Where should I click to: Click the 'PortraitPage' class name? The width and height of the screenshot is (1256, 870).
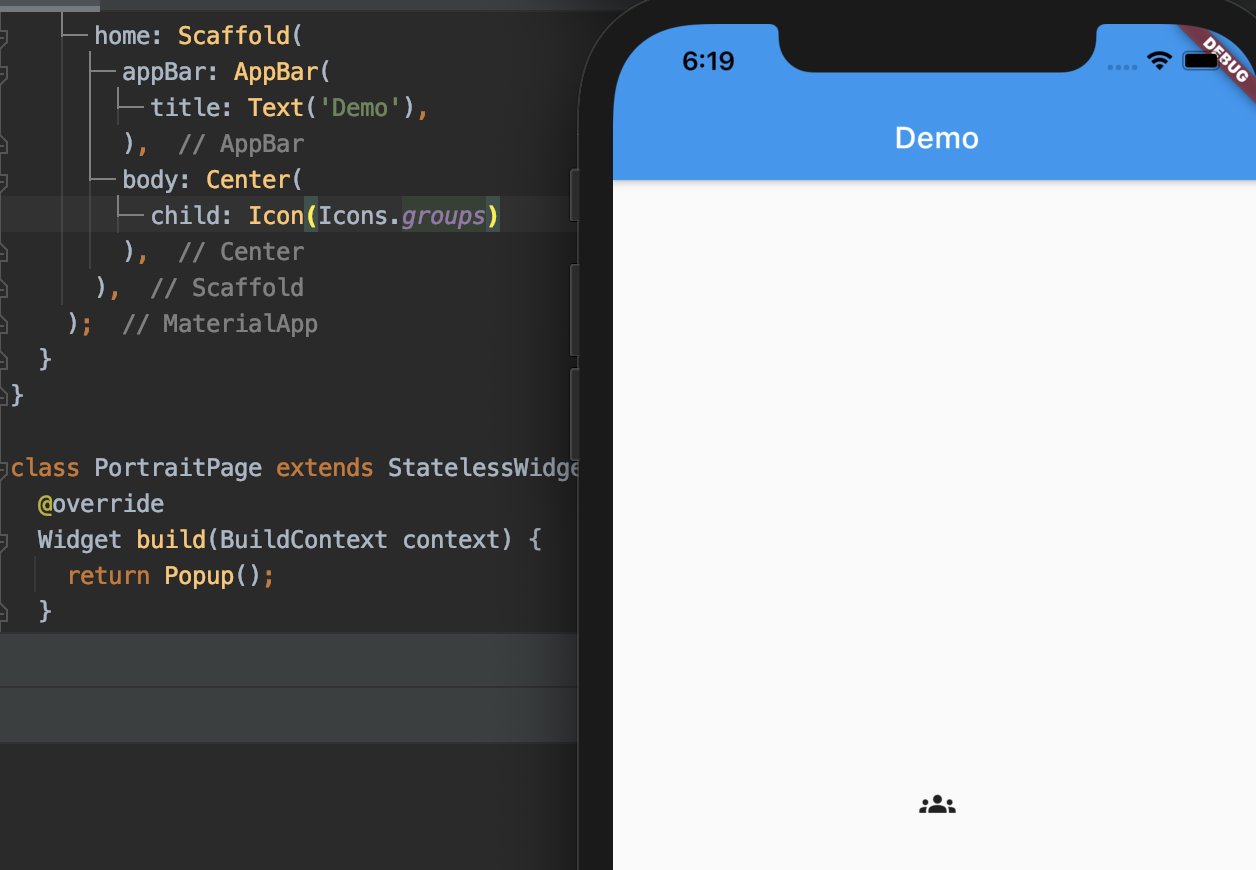(178, 468)
